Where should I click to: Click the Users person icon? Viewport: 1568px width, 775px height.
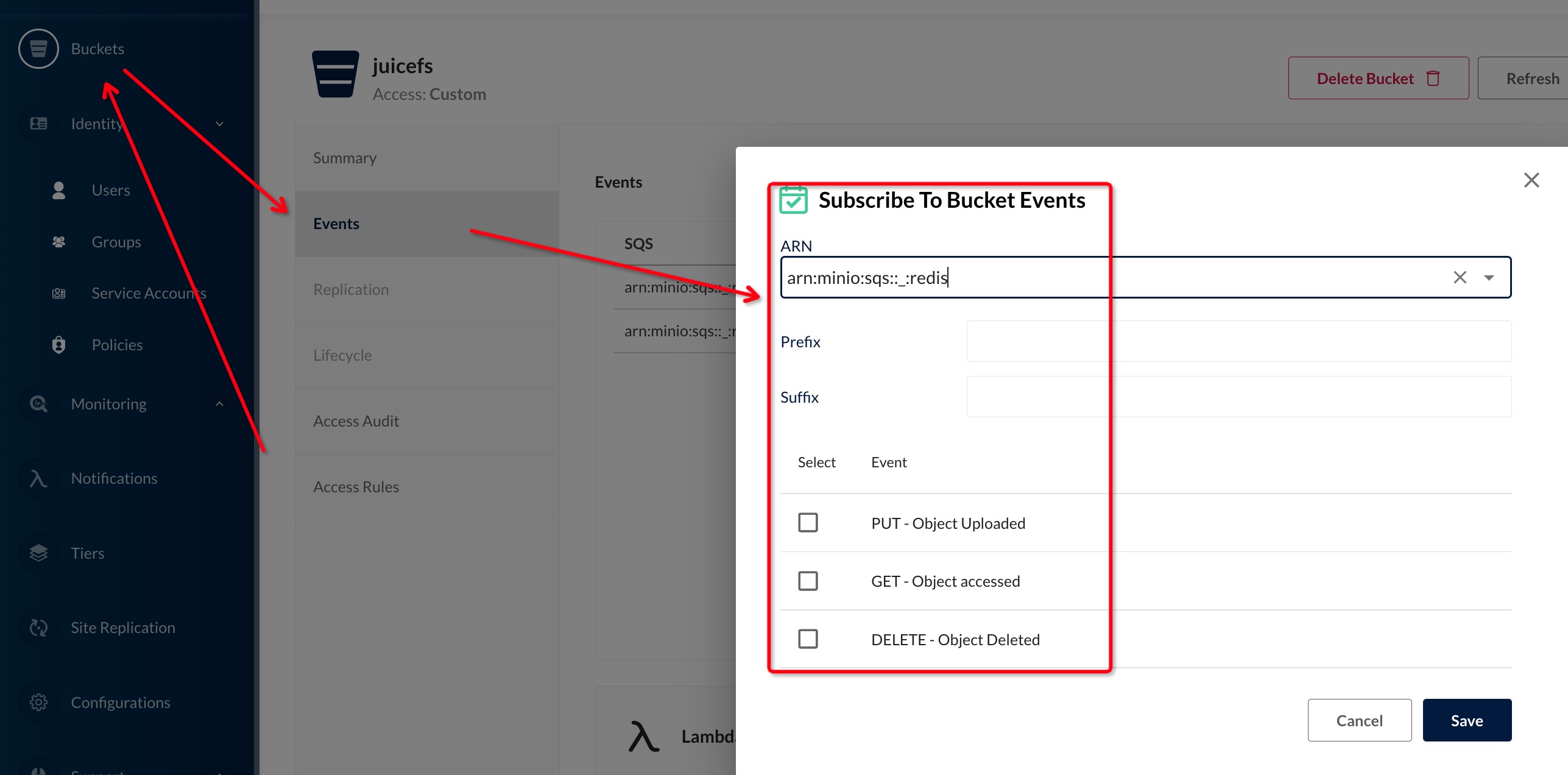tap(58, 190)
